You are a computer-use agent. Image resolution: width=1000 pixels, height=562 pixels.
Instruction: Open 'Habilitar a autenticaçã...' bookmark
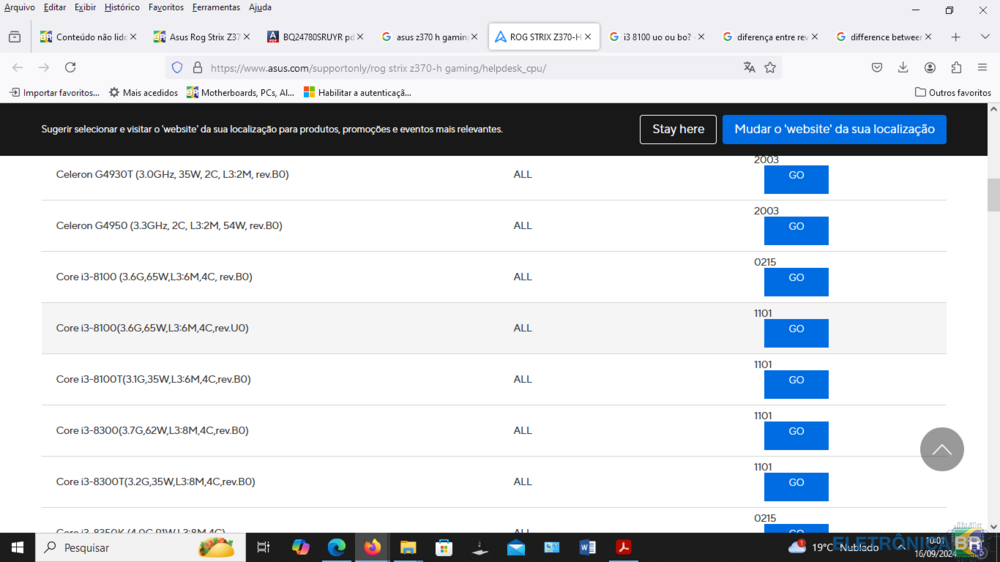(357, 92)
